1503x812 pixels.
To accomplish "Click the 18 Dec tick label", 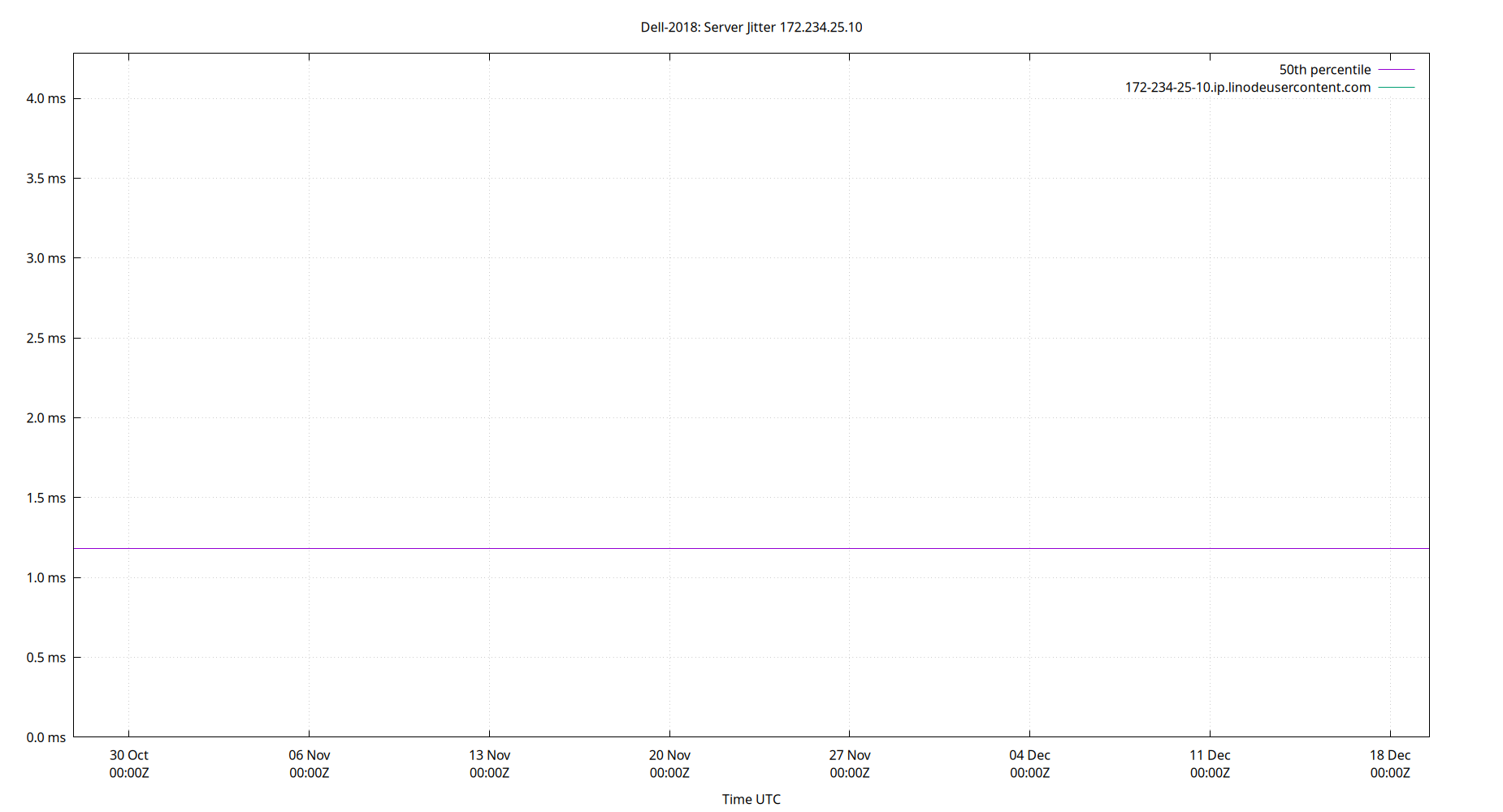I will coord(1390,755).
